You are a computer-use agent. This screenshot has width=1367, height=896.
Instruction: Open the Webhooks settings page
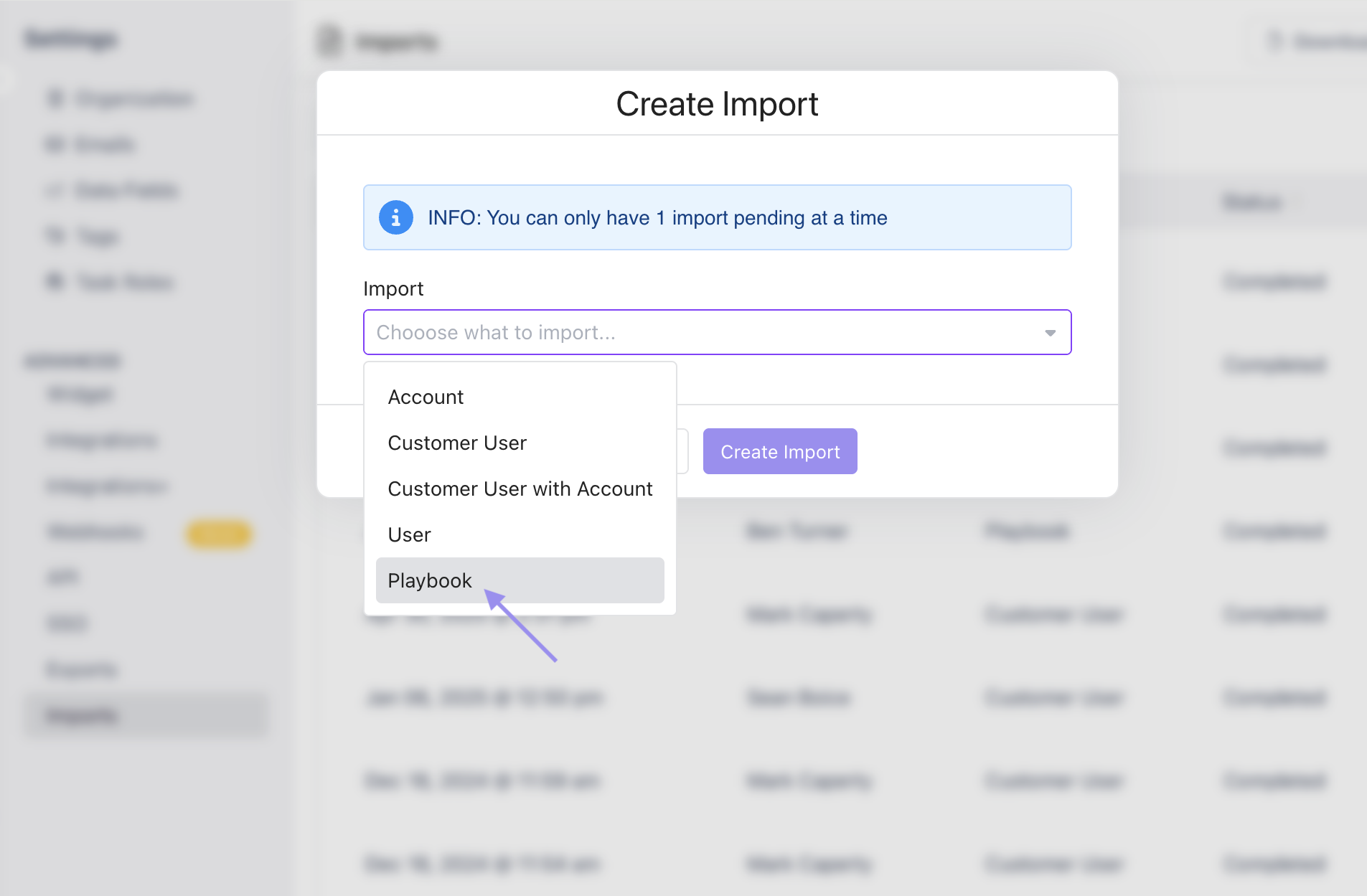click(x=97, y=532)
